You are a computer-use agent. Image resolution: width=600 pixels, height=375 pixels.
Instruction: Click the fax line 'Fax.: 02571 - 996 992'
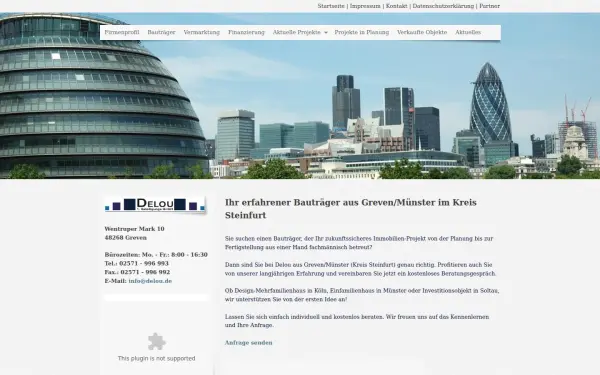(x=137, y=272)
